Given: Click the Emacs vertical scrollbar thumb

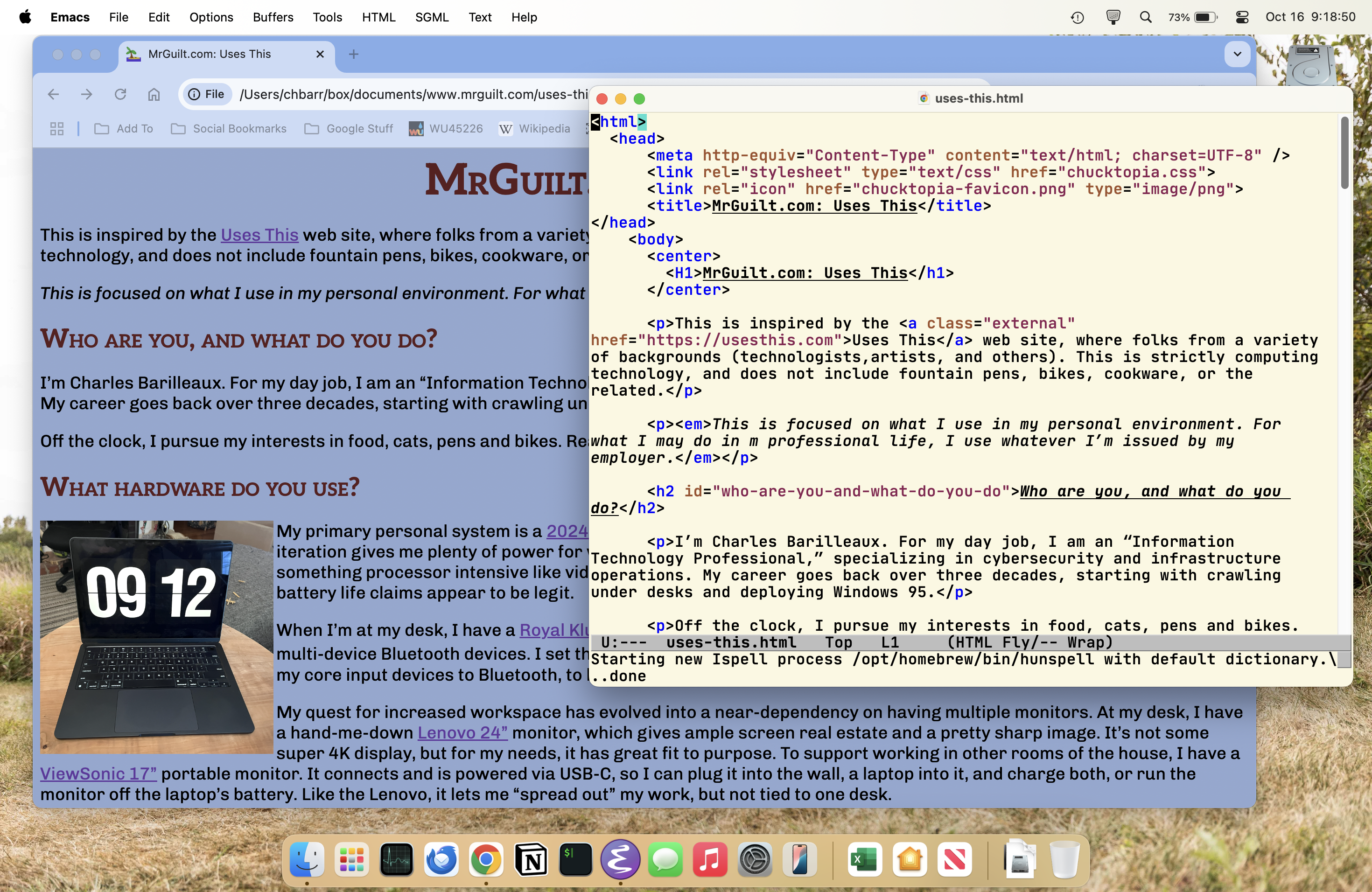Looking at the screenshot, I should click(x=1344, y=153).
